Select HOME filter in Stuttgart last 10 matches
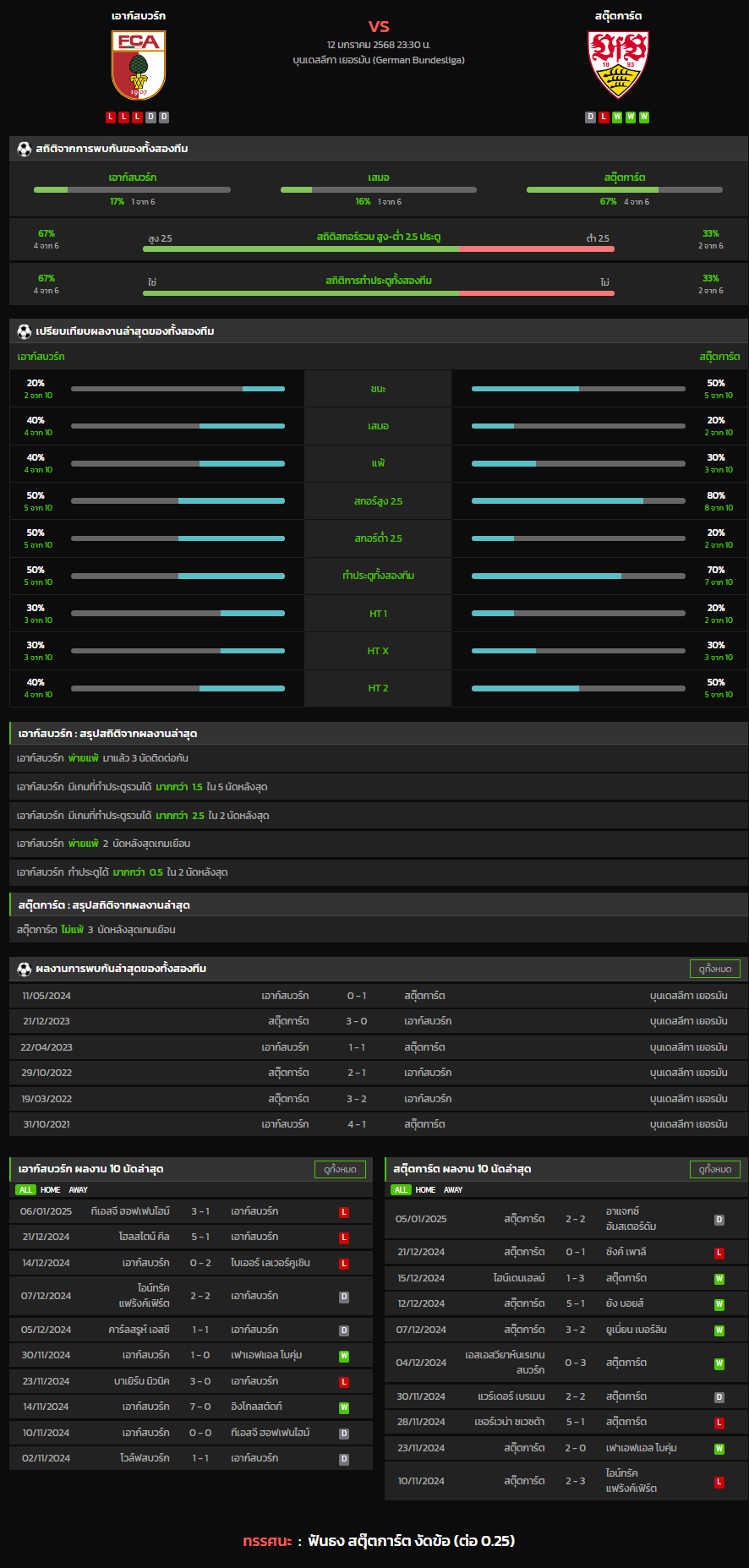 [426, 1189]
